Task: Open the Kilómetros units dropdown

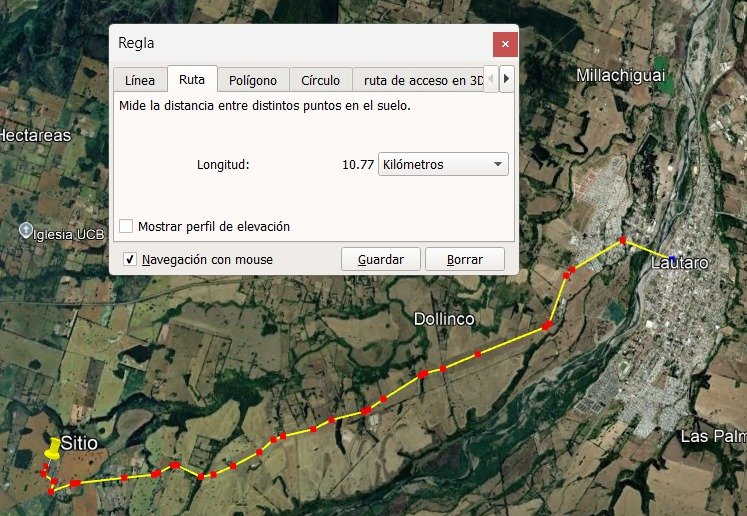Action: (x=443, y=164)
